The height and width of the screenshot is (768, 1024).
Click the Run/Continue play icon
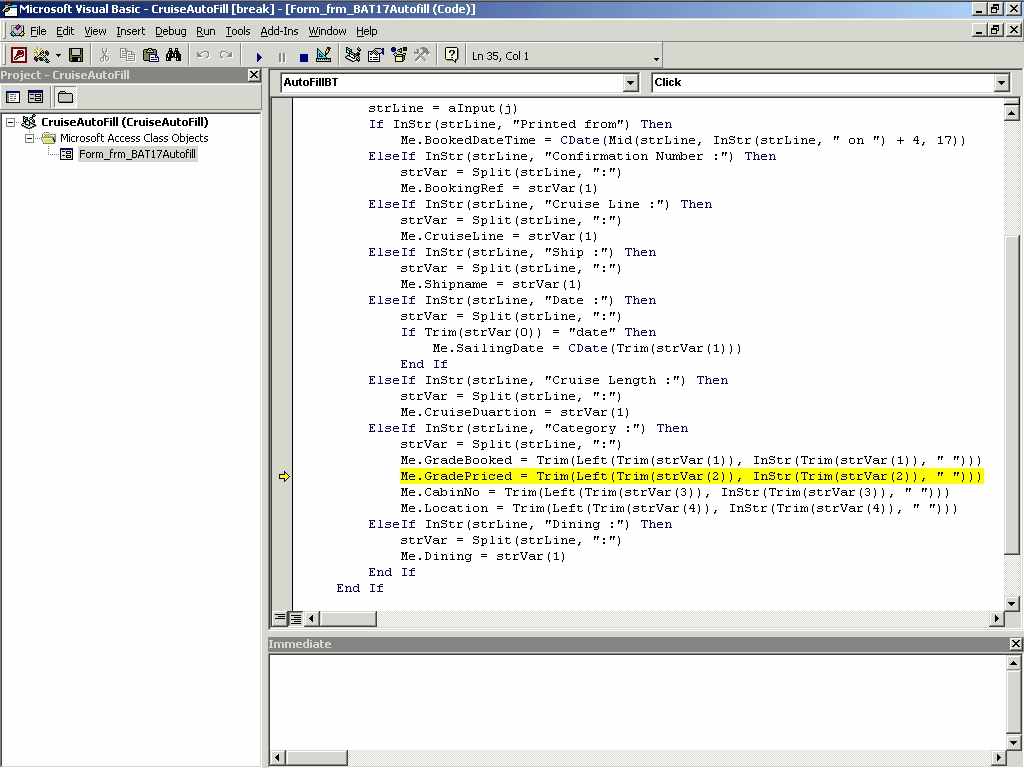[259, 57]
